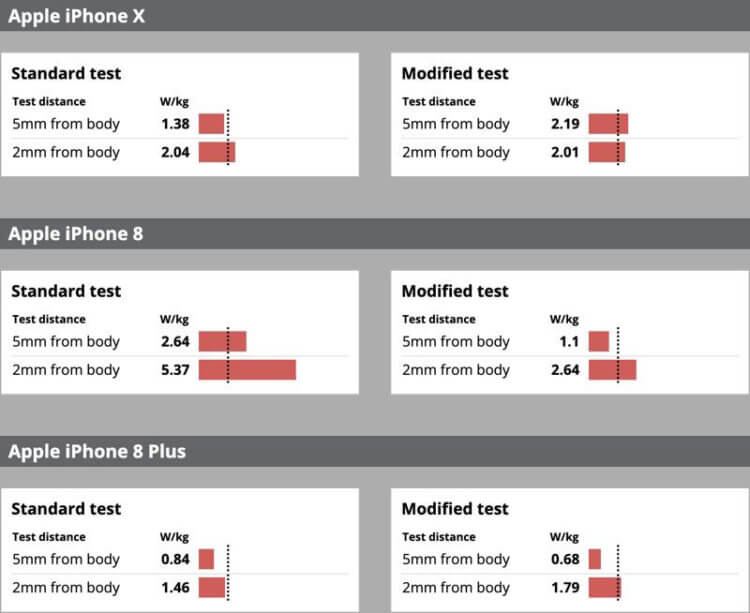The width and height of the screenshot is (750, 613).
Task: Click the 5.37 W/kg red bar
Action: [247, 370]
